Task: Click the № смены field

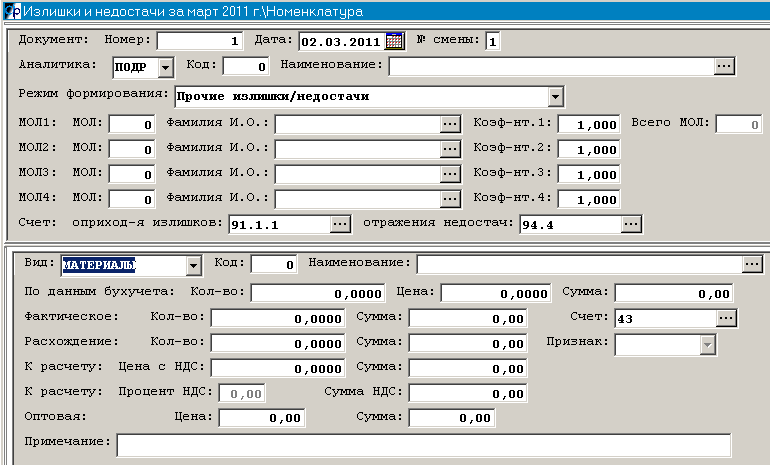Action: [494, 41]
